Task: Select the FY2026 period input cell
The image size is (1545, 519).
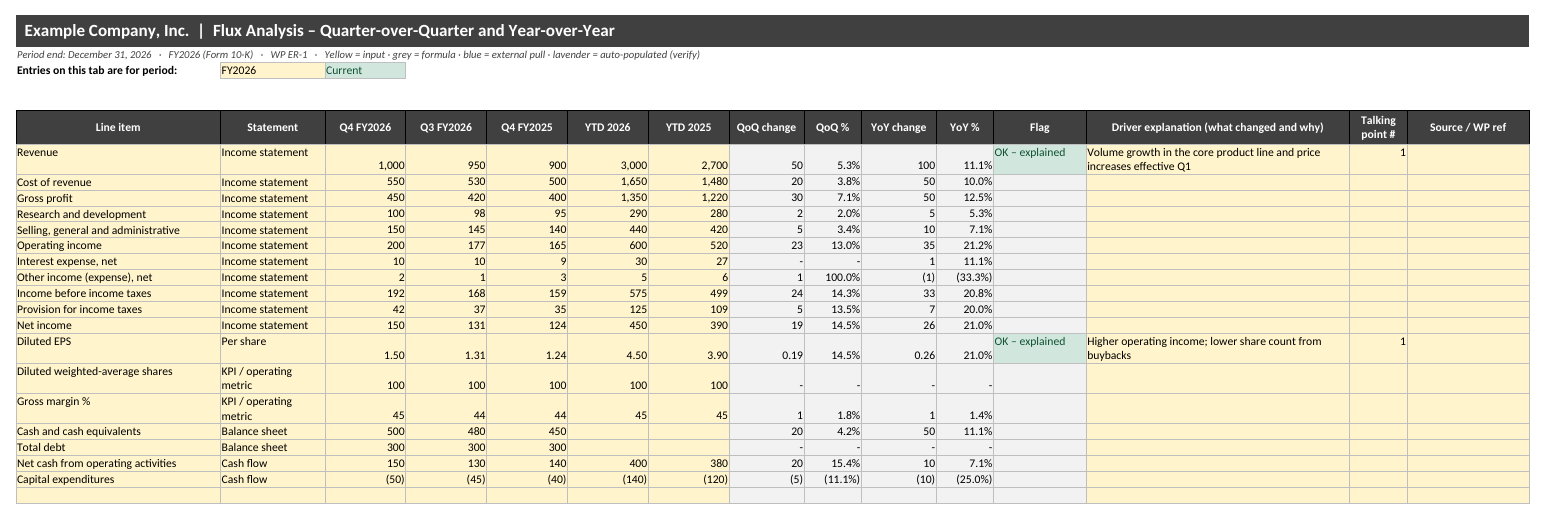Action: pyautogui.click(x=273, y=71)
